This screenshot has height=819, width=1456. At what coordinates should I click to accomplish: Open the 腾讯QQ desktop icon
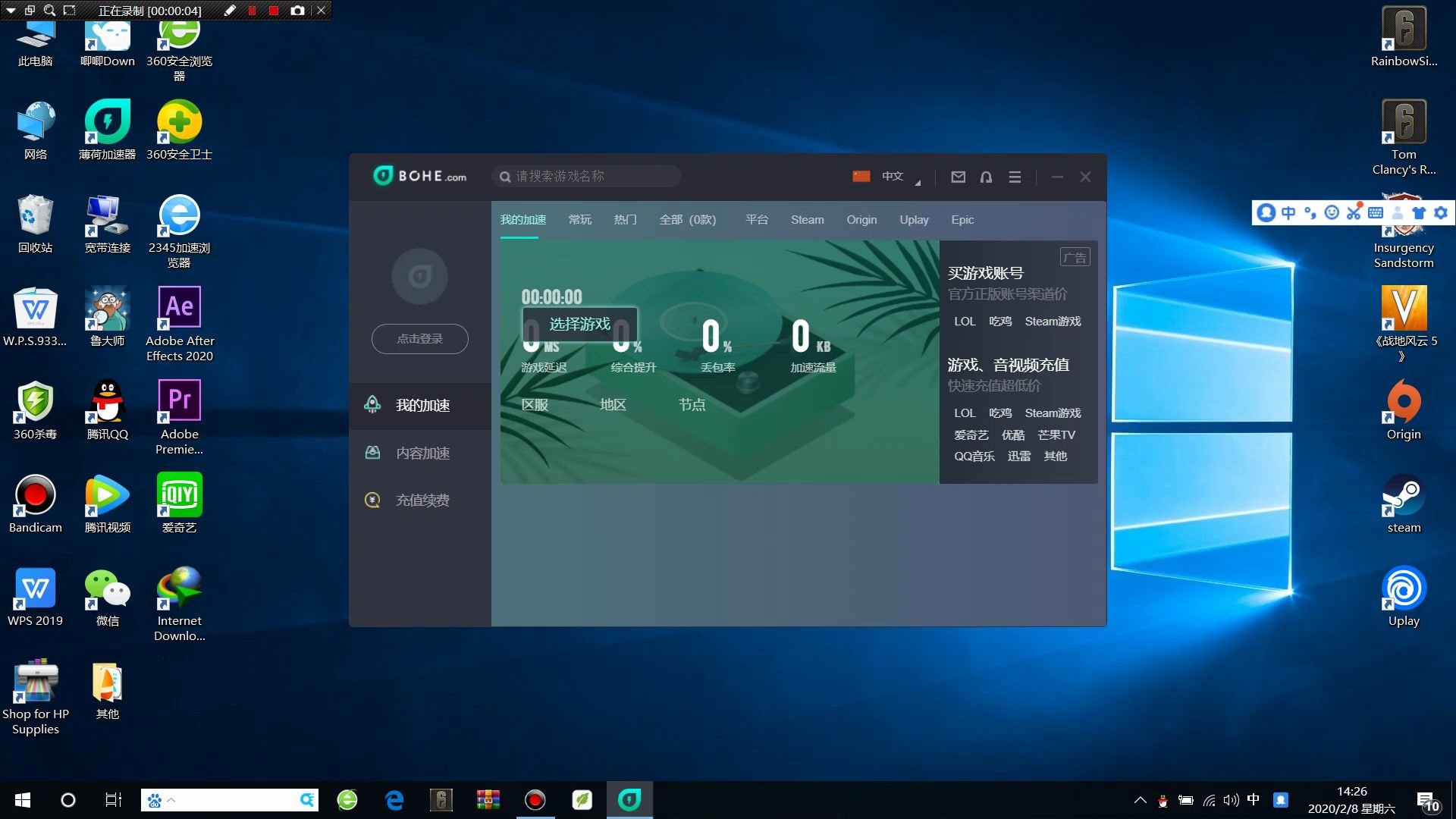[107, 409]
